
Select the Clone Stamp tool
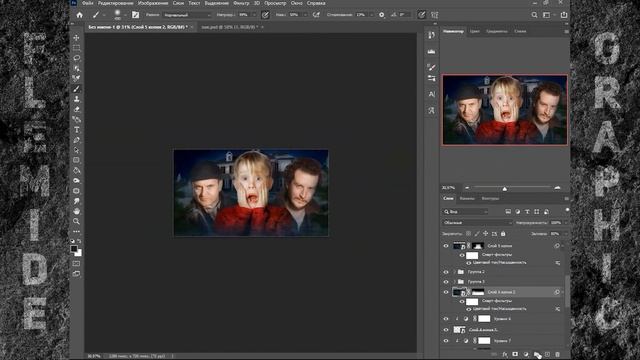tap(76, 99)
